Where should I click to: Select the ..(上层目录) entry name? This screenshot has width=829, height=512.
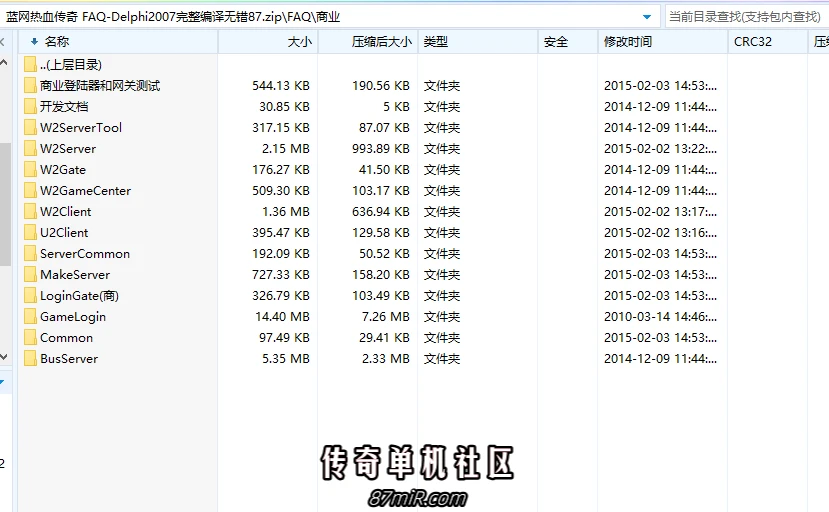click(71, 65)
